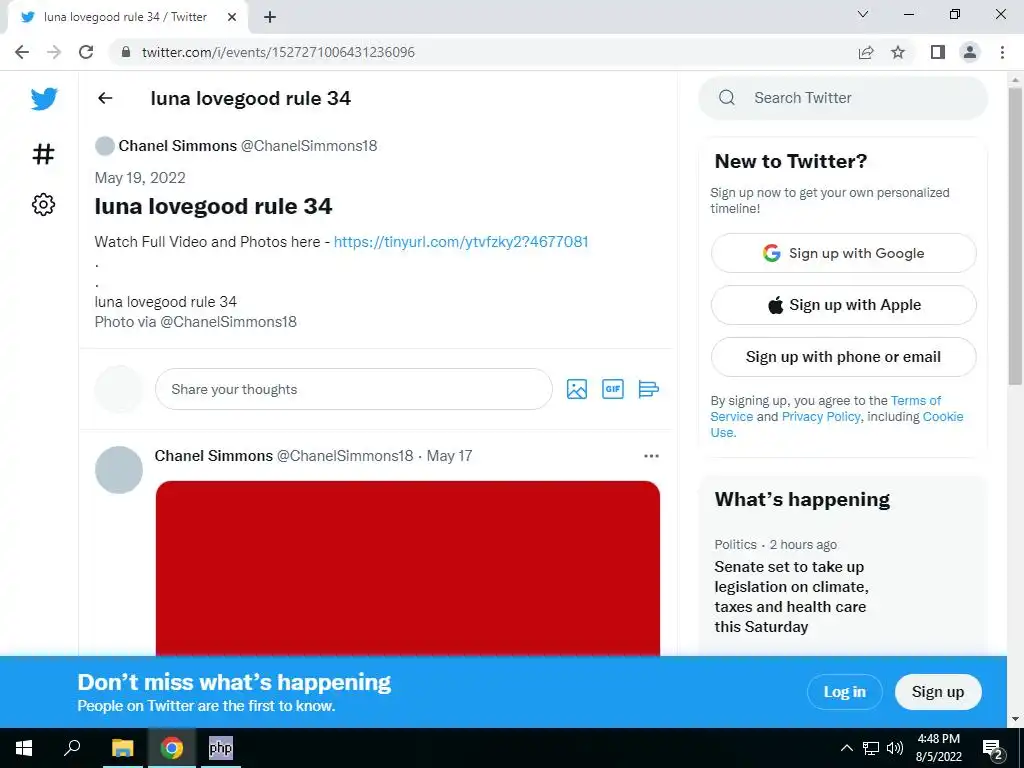Go back using the event header arrow

click(105, 98)
